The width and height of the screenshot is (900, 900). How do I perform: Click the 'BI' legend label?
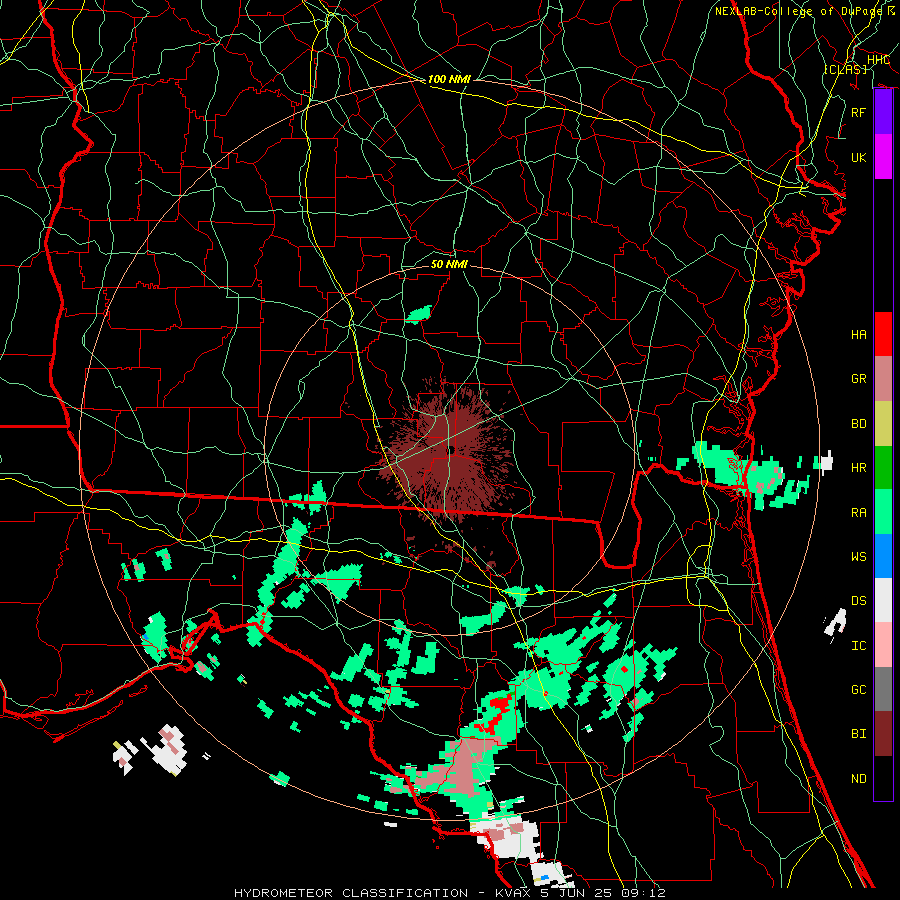[x=858, y=734]
